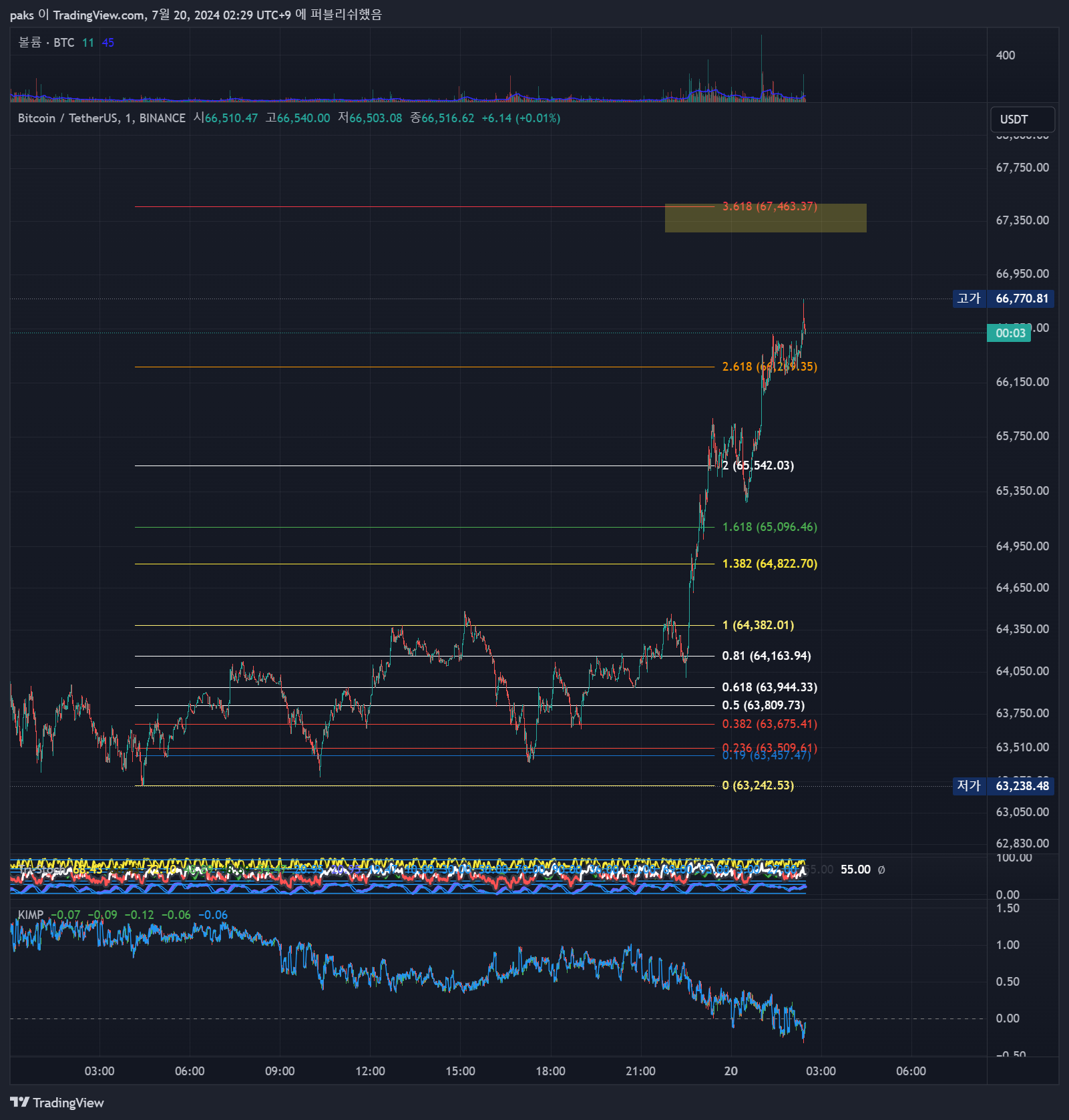Click the high price value 고66,540.00
This screenshot has height=1120, width=1069.
[297, 118]
